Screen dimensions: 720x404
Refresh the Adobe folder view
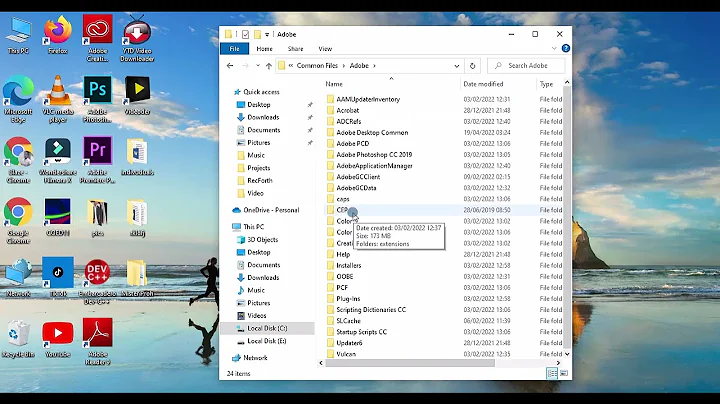(472, 66)
